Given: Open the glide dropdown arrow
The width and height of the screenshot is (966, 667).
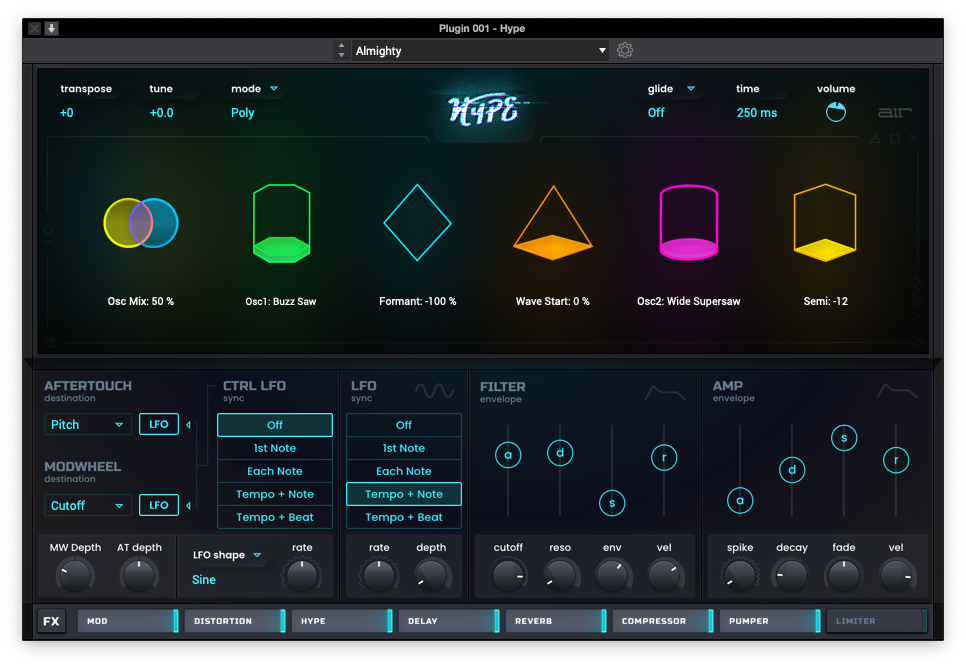Looking at the screenshot, I should click(691, 89).
